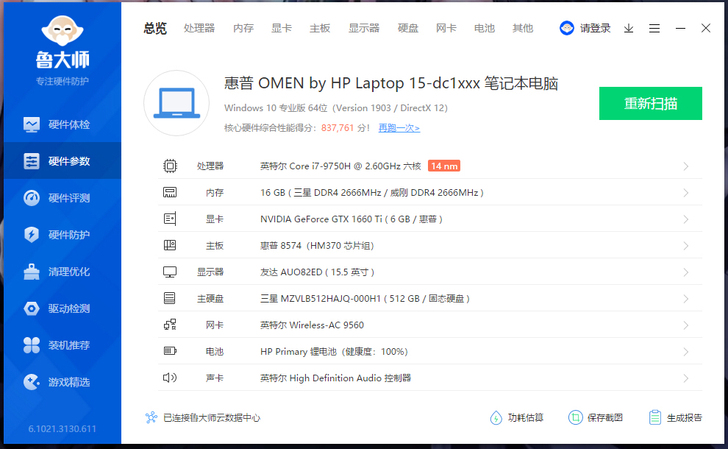This screenshot has width=728, height=449.
Task: Click the 英特尔 High Definition Audio text
Action: [x=335, y=378]
